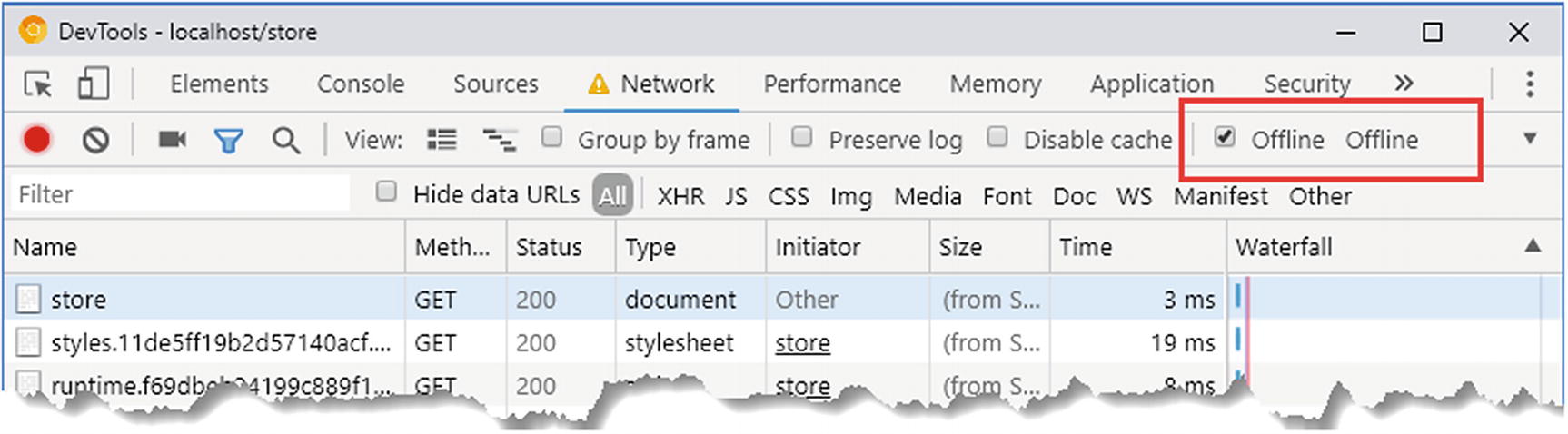Clear the network log

click(95, 140)
